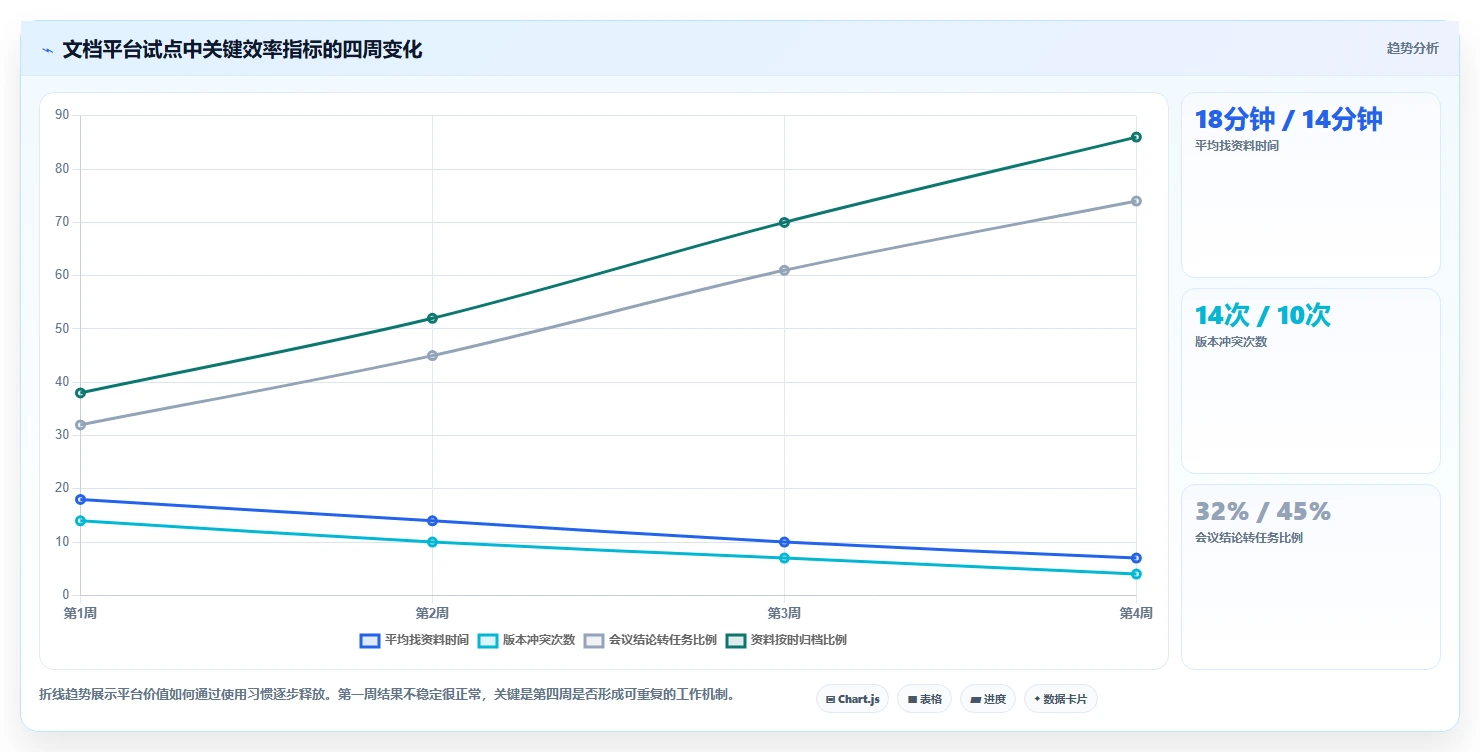
Task: Click 资料按时归档比例 data point at 第3周
Action: click(x=784, y=222)
